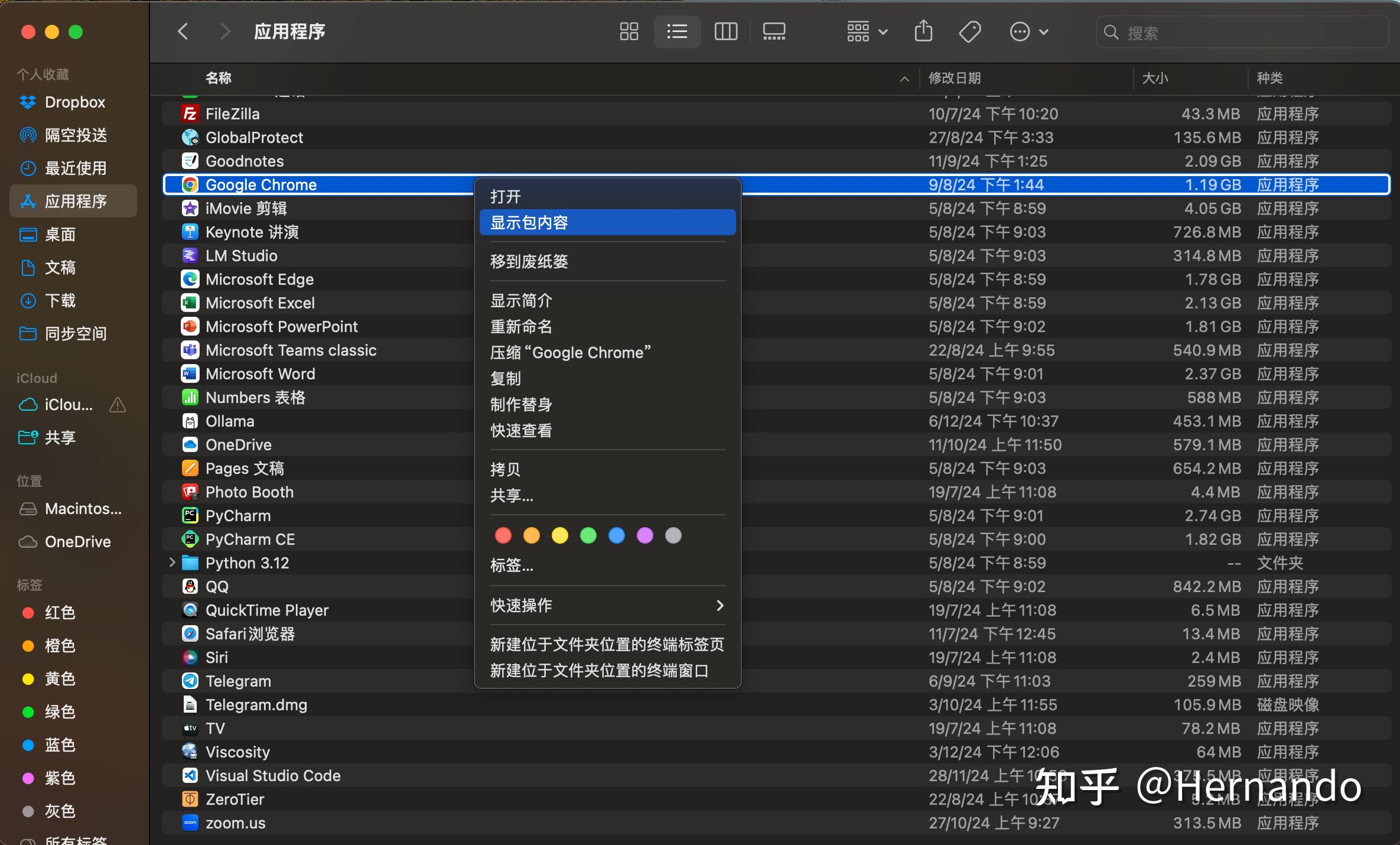The image size is (1400, 845).
Task: Click inside the 搜索 search field
Action: coord(1241,32)
